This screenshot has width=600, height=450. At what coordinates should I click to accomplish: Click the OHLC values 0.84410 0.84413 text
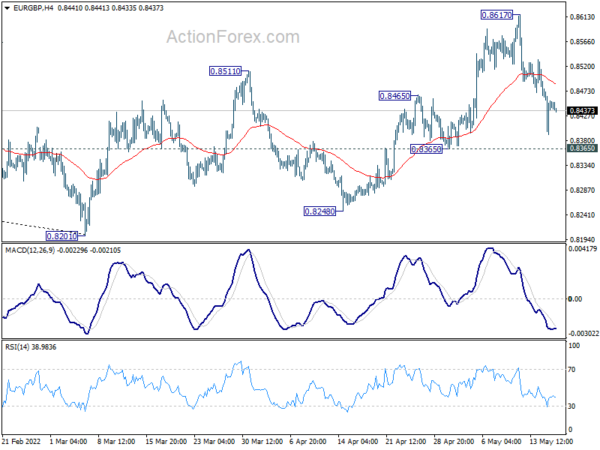(83, 8)
